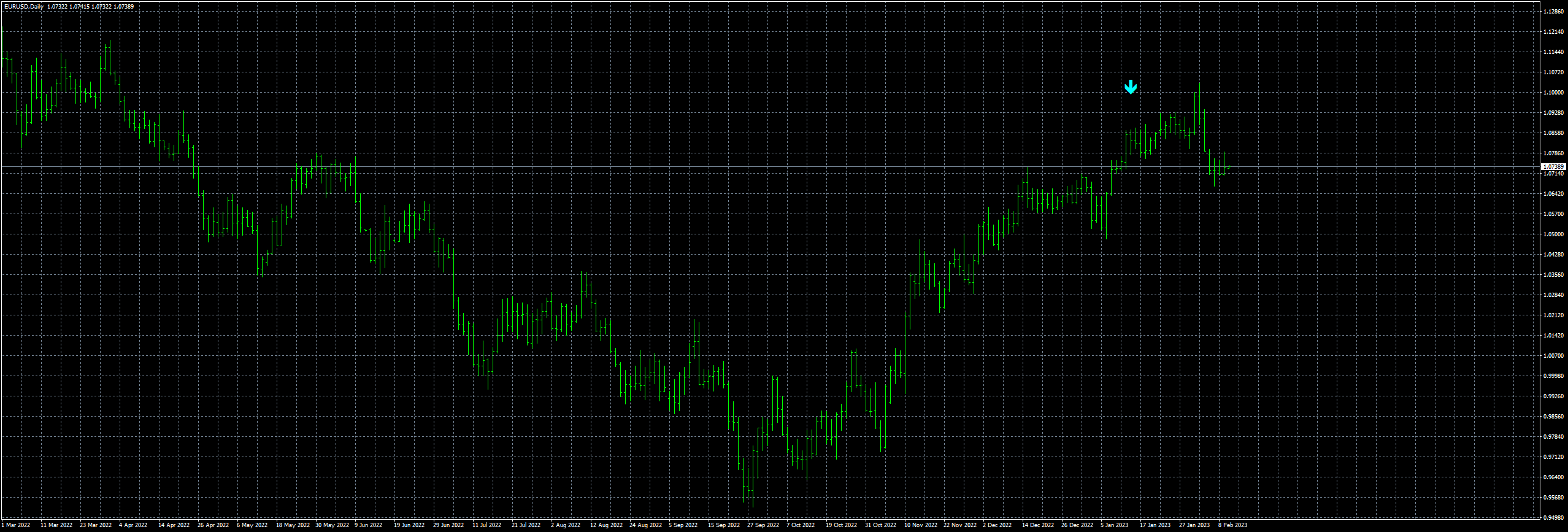Click the 11 Jul 2022 date label

[x=486, y=525]
